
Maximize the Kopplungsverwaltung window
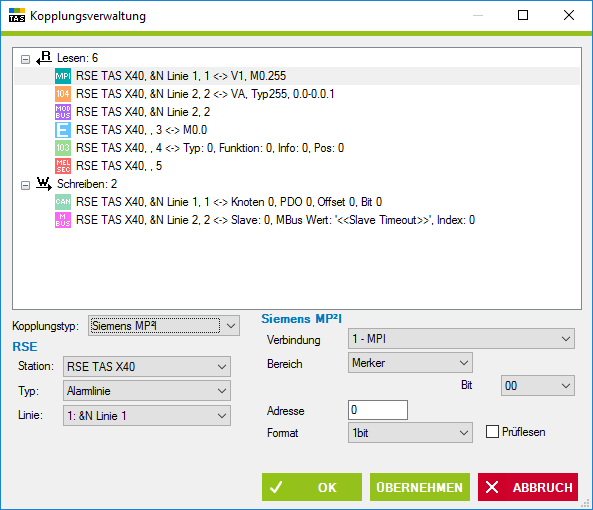click(523, 15)
